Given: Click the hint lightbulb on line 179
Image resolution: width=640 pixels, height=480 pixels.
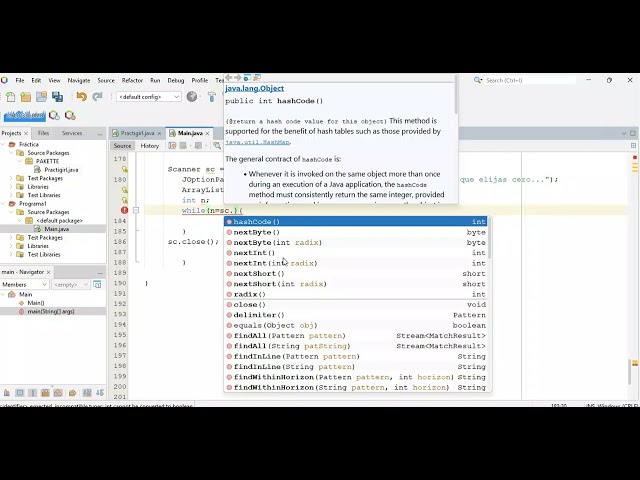Looking at the screenshot, I should [124, 169].
